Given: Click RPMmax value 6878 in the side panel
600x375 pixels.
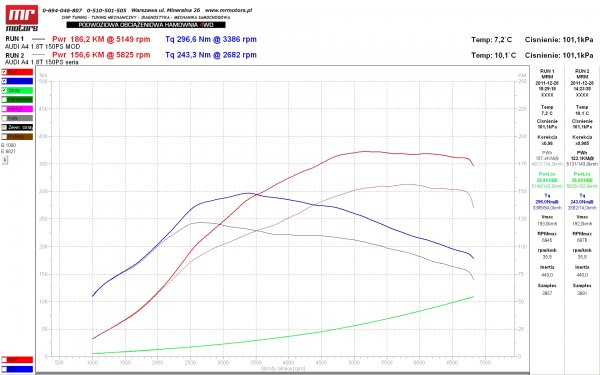Looking at the screenshot, I should (582, 240).
